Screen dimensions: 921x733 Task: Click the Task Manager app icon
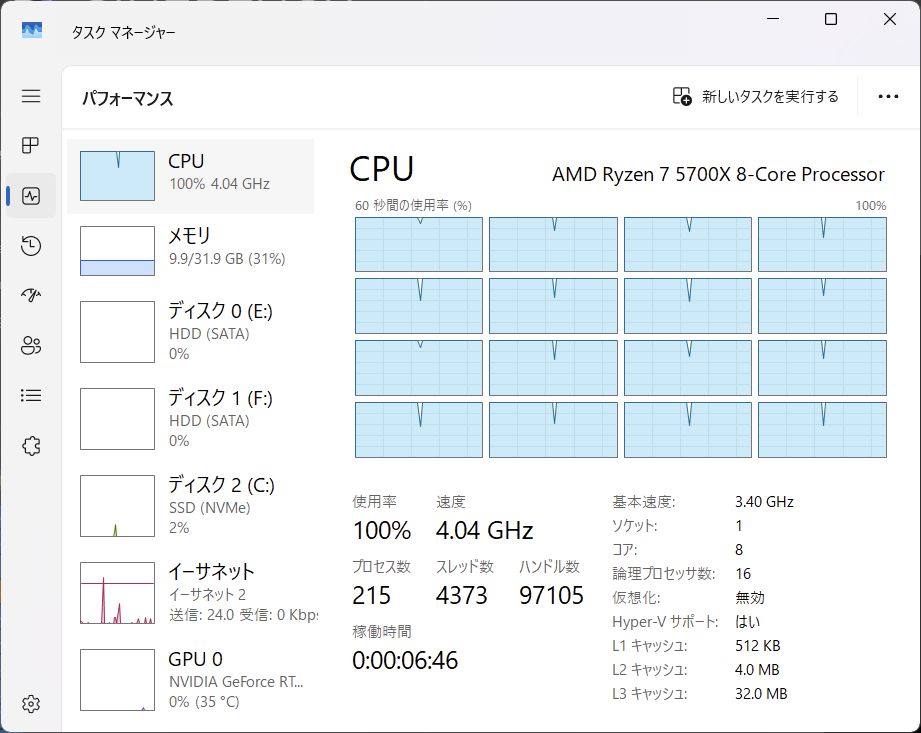32,30
